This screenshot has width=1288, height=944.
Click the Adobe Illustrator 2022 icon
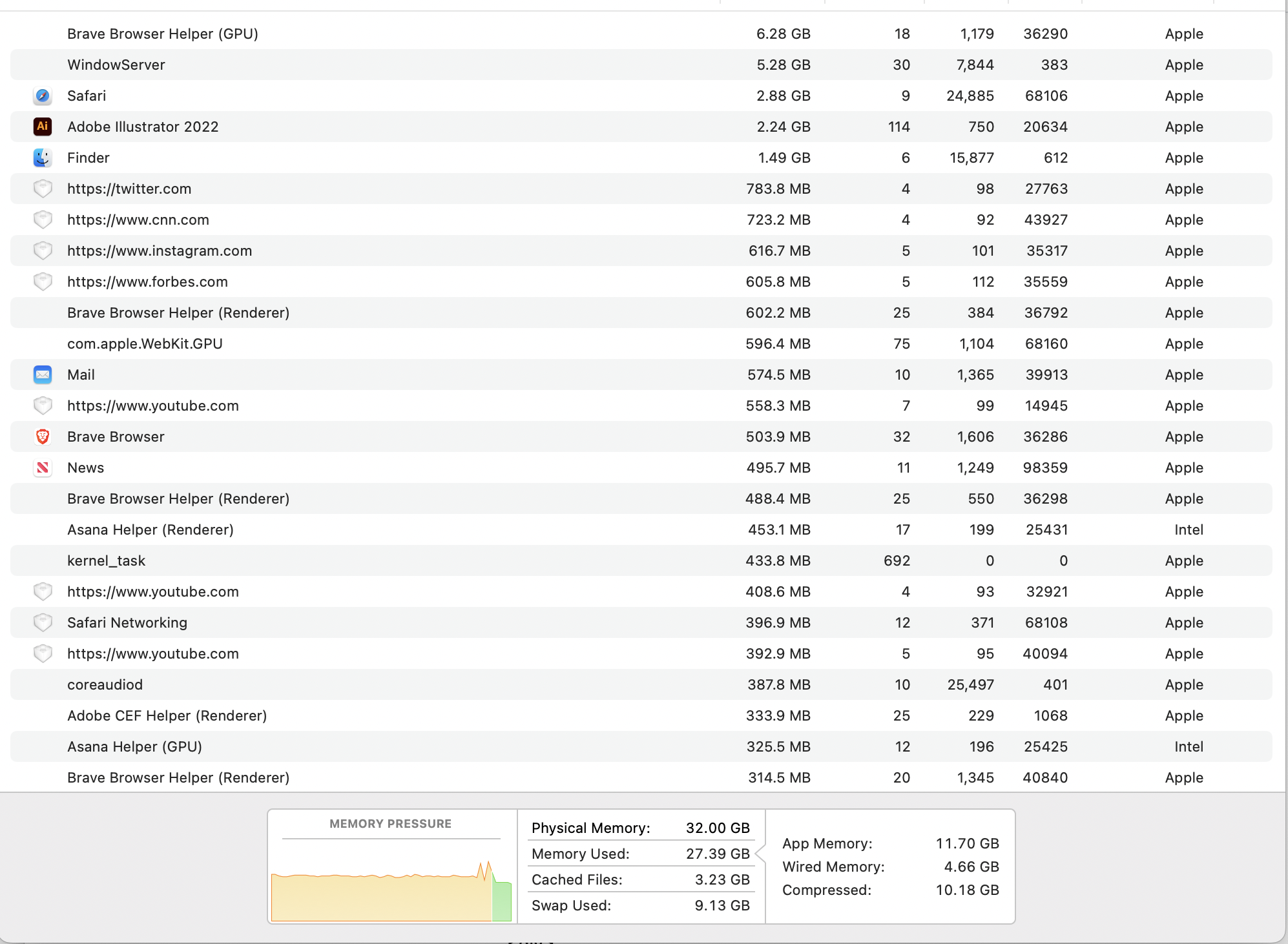pyautogui.click(x=43, y=127)
